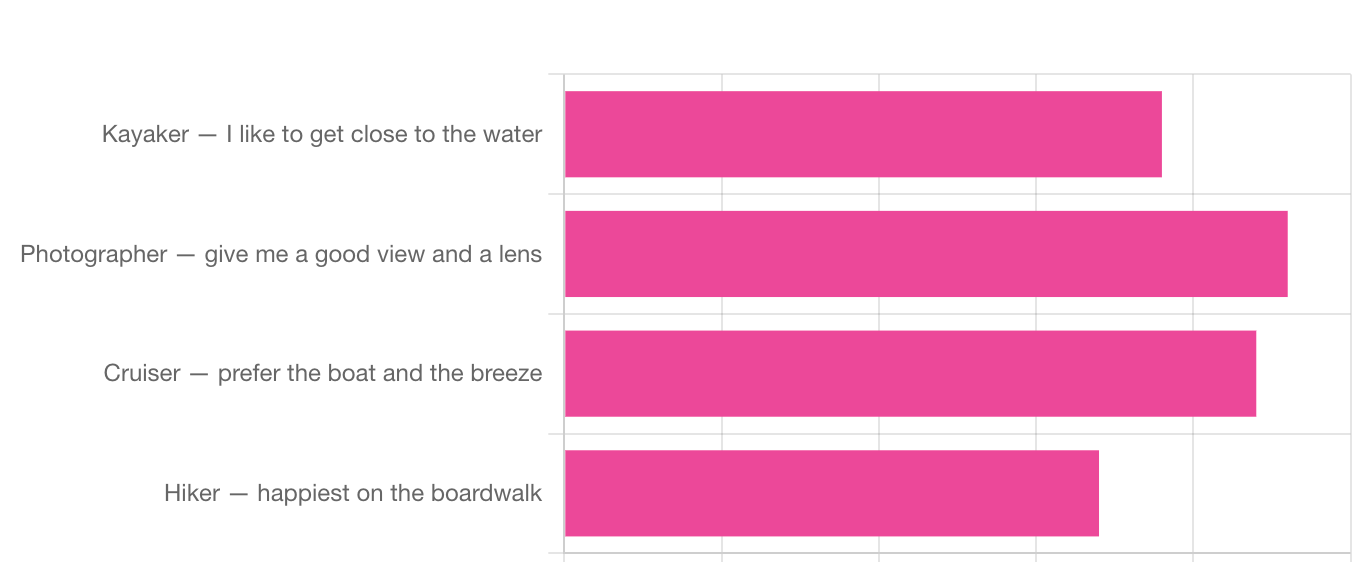Click empty plot area beside the Kayaker bar's end
Image resolution: width=1352 pixels, height=562 pixels.
click(x=1256, y=134)
